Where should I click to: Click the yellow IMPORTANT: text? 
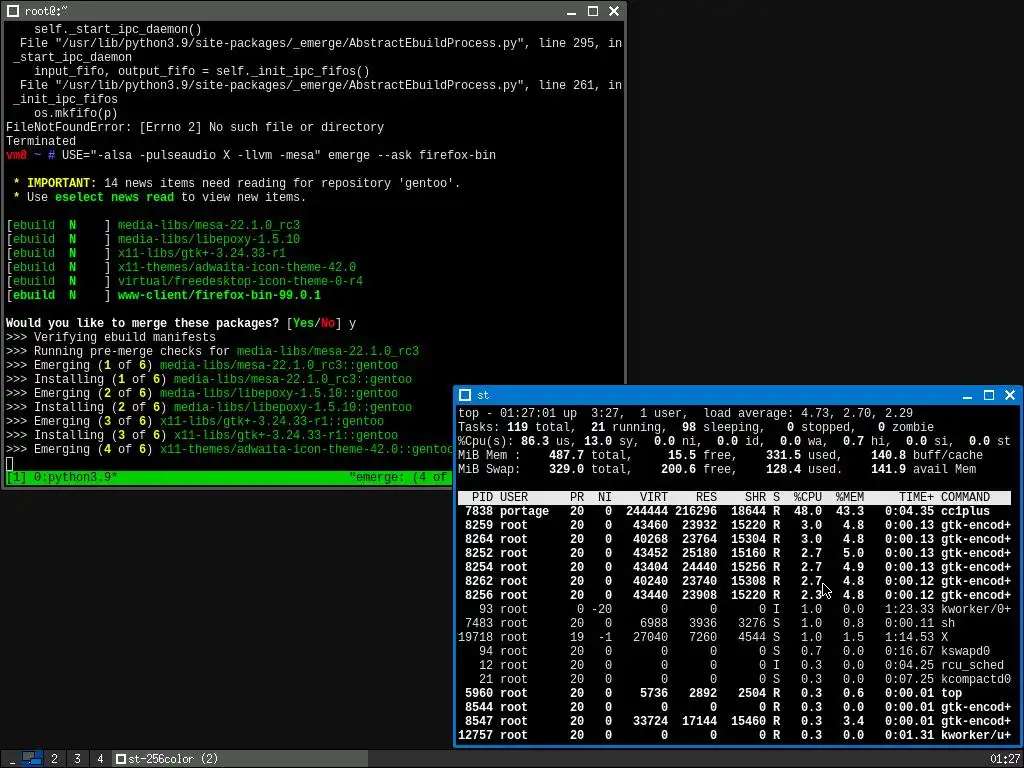(x=61, y=184)
